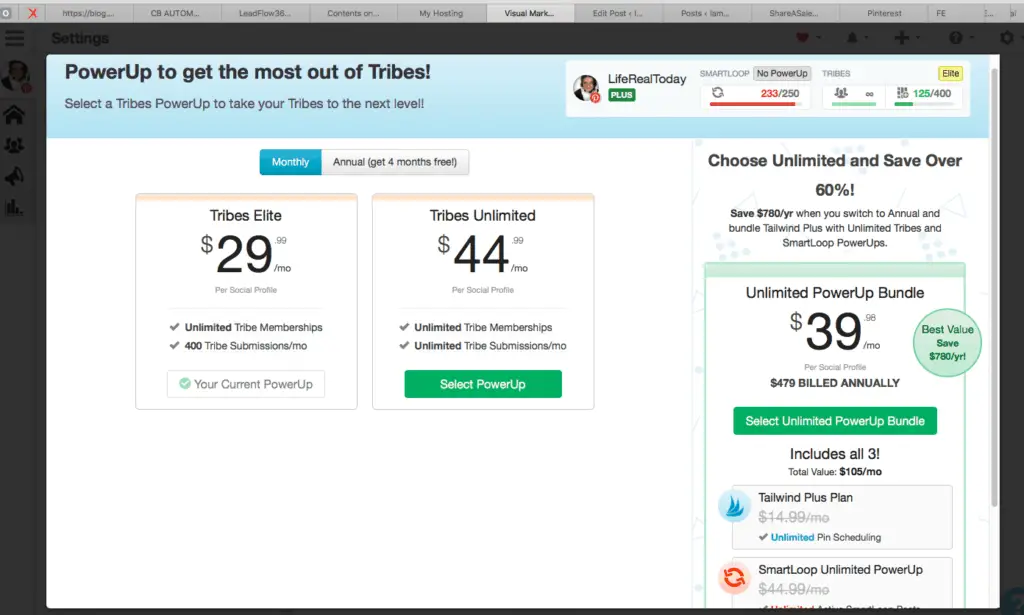This screenshot has height=615, width=1024.
Task: Click the 400 Tribe Submissions/mo feature
Action: [246, 346]
